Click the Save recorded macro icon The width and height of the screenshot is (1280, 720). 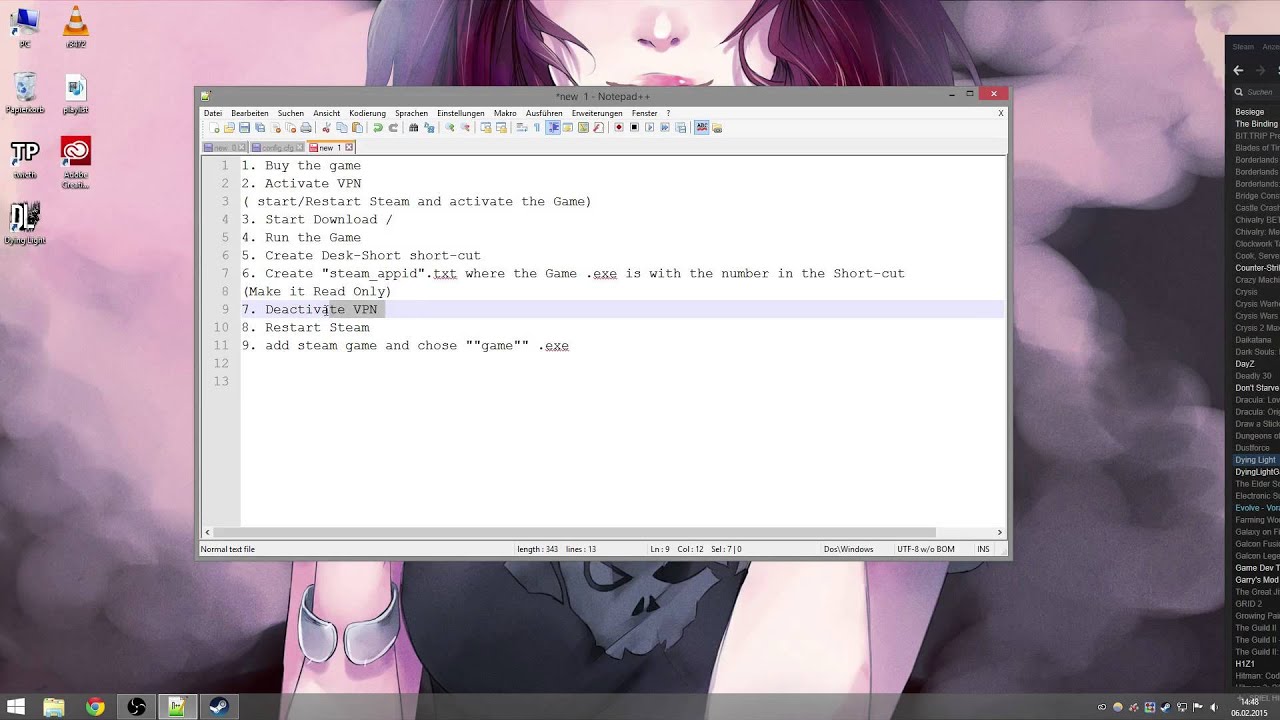pyautogui.click(x=680, y=127)
